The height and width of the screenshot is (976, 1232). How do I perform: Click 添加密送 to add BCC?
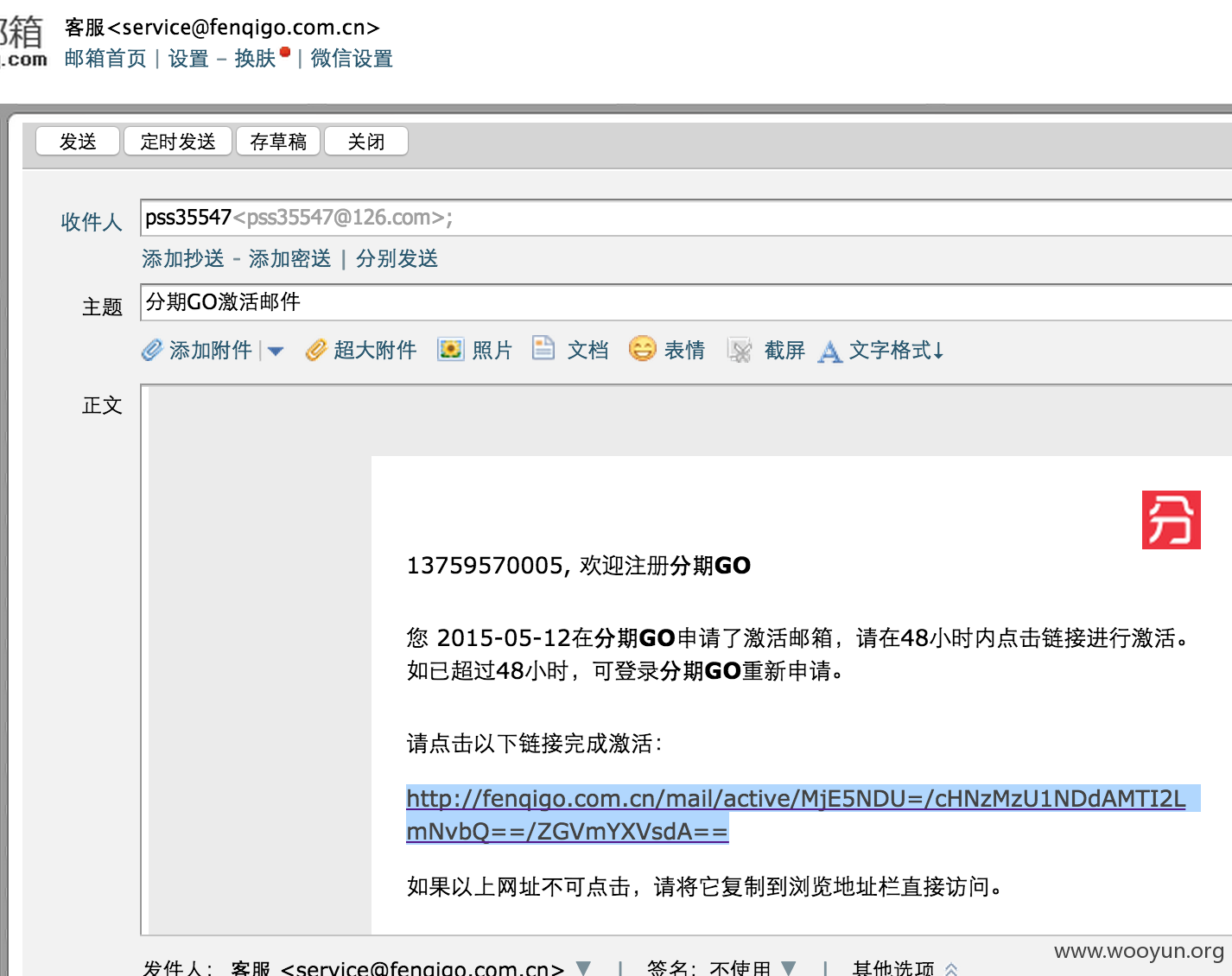tap(290, 258)
